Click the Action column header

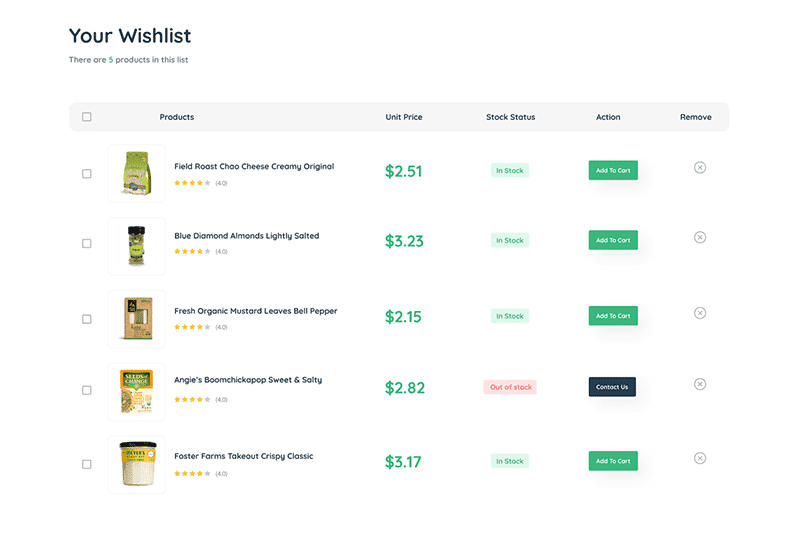pyautogui.click(x=608, y=117)
